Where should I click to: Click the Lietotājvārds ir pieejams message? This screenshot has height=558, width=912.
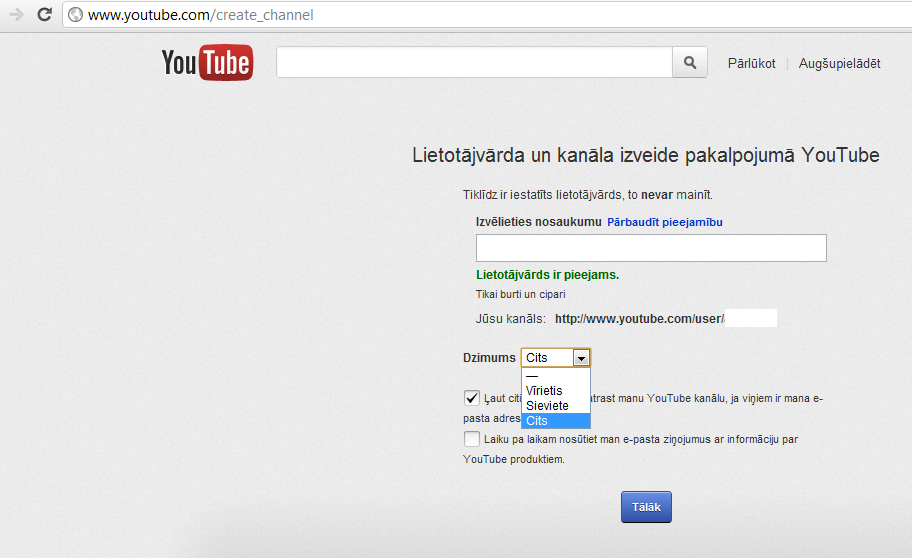pyautogui.click(x=547, y=275)
